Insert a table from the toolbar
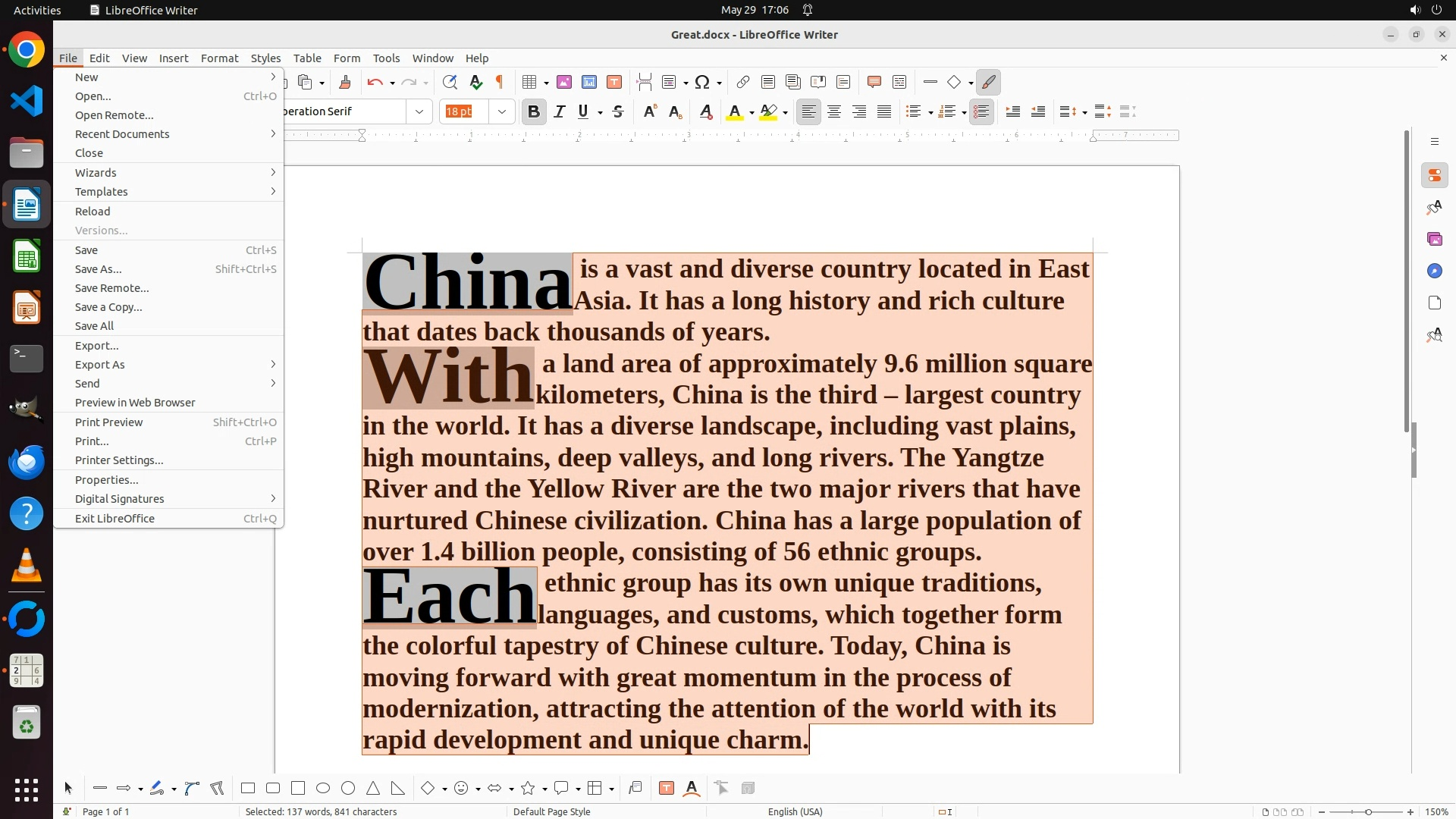This screenshot has height=819, width=1456. [529, 82]
